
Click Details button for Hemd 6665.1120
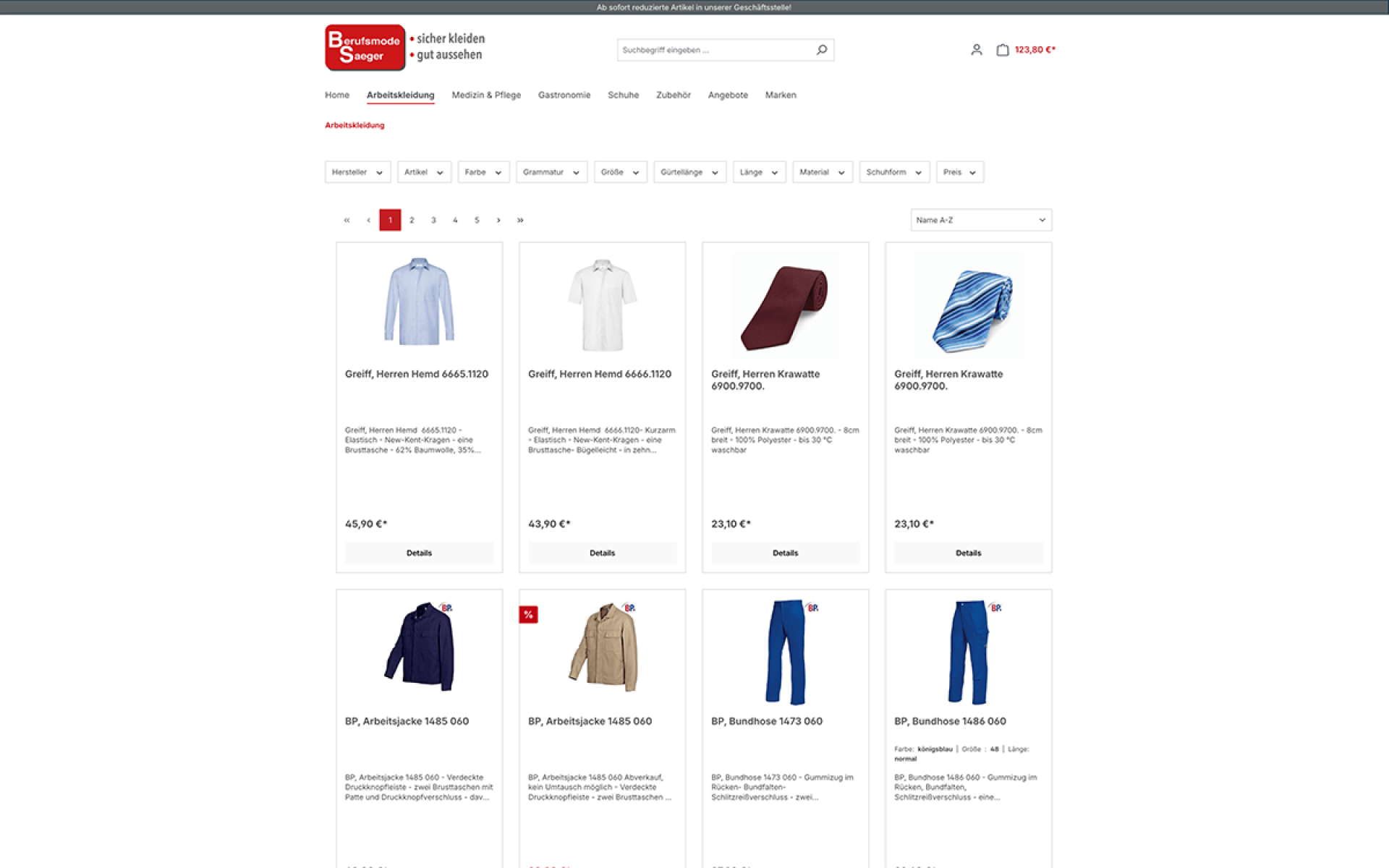point(419,553)
